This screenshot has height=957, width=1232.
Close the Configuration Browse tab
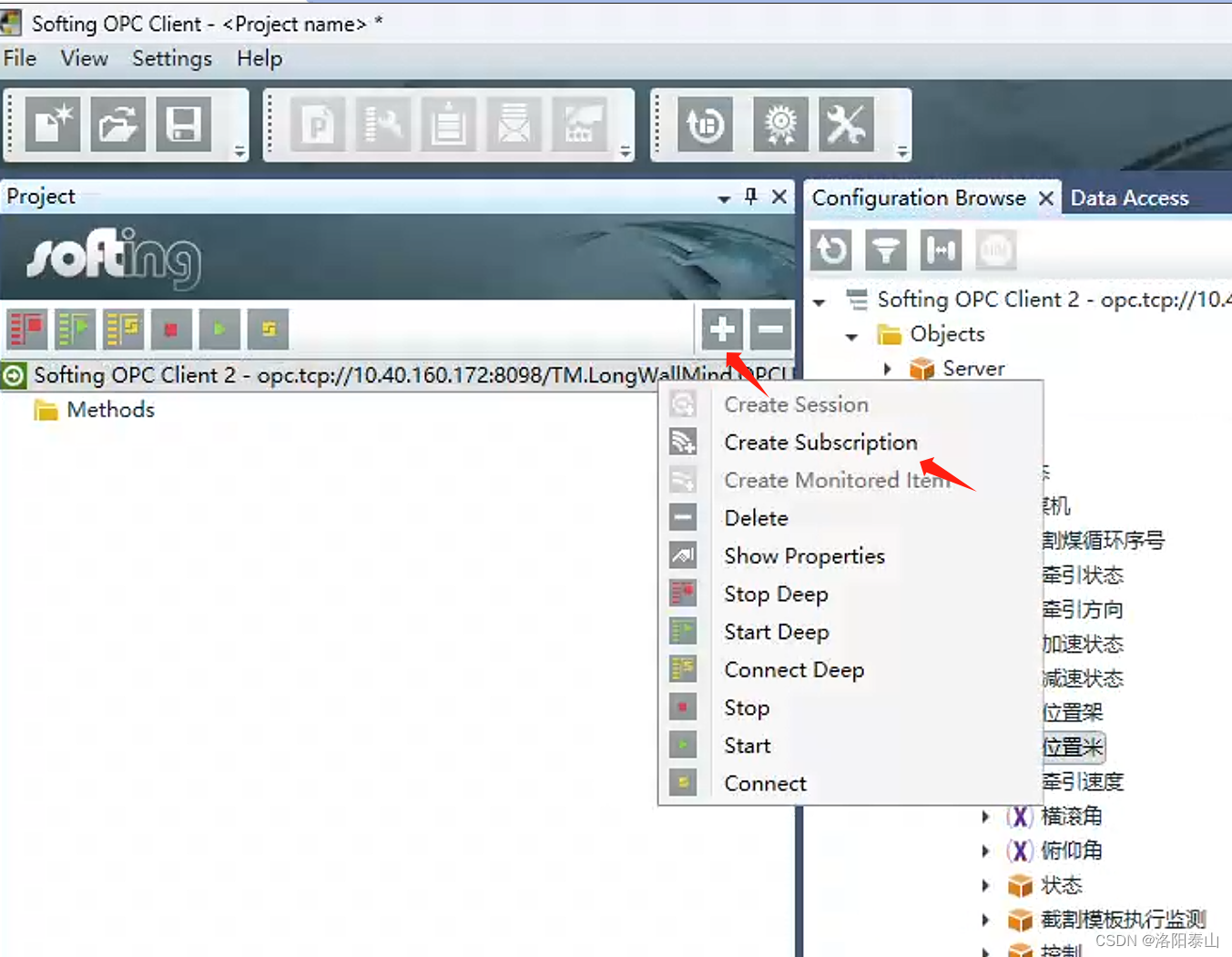tap(1046, 198)
